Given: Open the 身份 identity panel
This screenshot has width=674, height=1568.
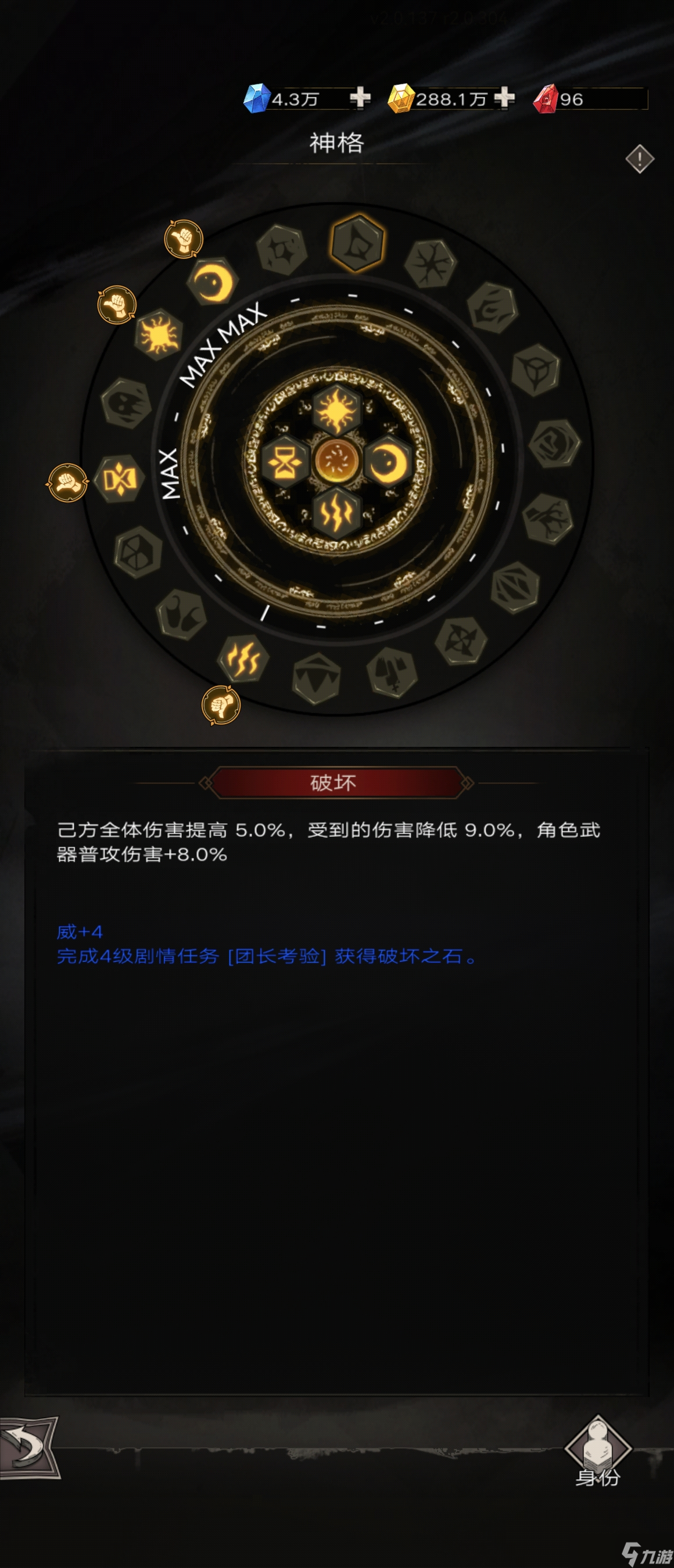Looking at the screenshot, I should pos(598,1452).
